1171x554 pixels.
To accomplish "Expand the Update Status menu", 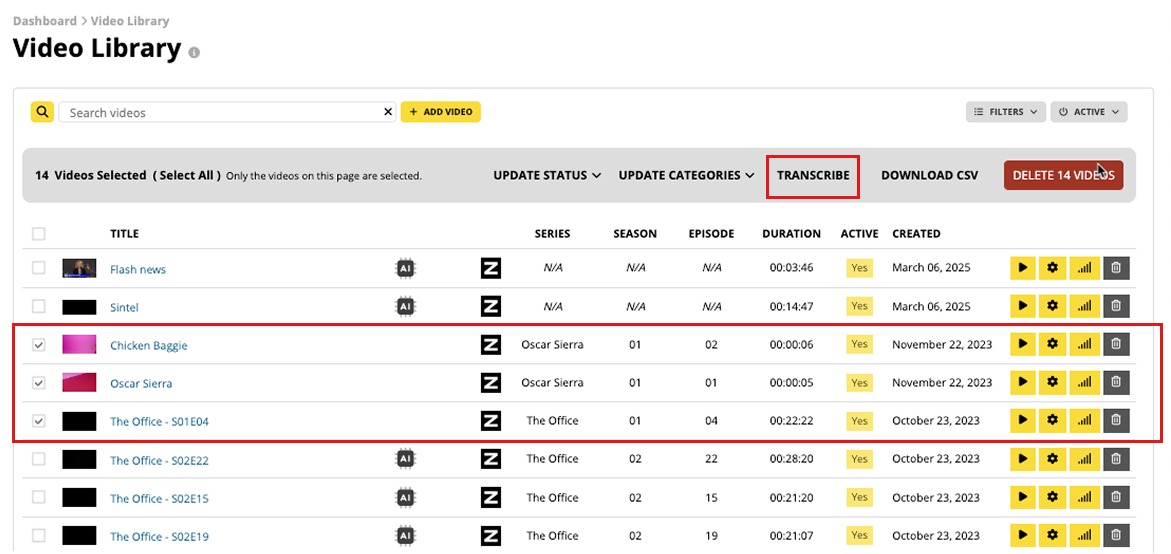I will [547, 175].
